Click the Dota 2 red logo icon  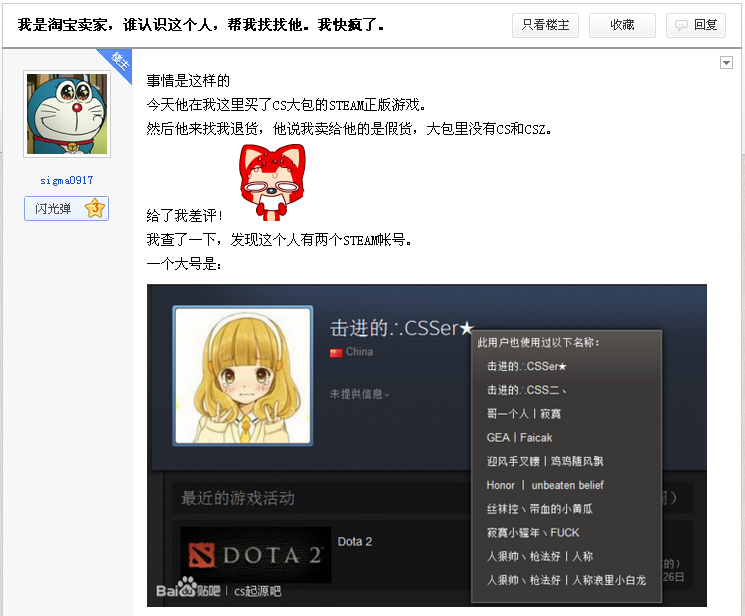click(x=201, y=555)
